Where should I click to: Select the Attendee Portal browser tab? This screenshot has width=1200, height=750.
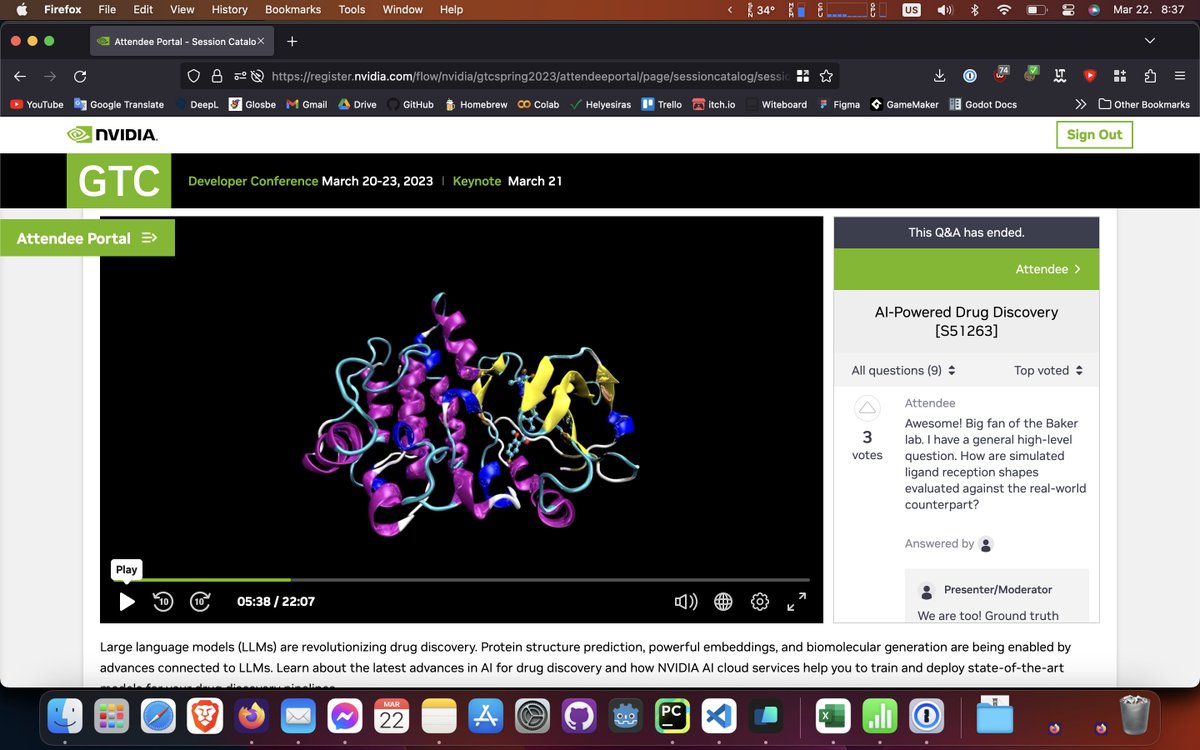182,41
